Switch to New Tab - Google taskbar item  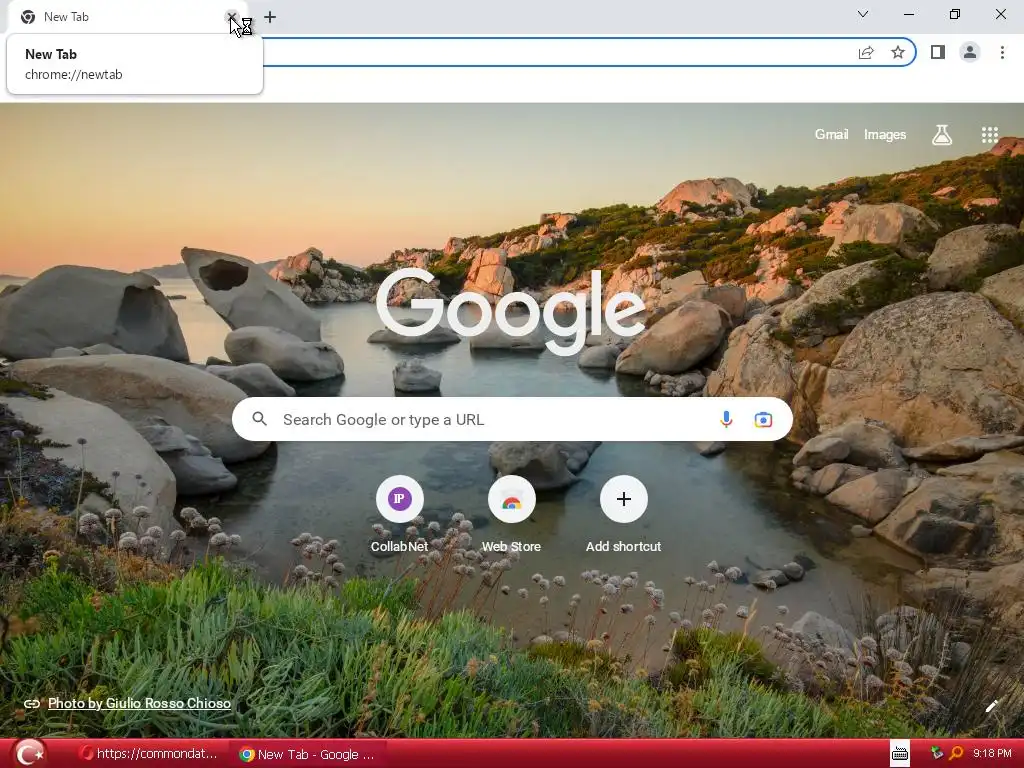(x=307, y=754)
